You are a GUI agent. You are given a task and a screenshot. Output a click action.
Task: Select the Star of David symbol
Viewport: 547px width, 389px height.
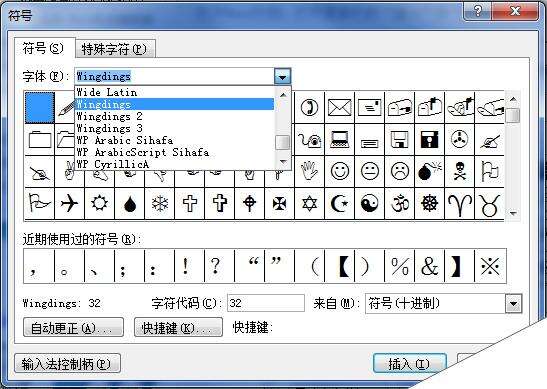coord(309,203)
